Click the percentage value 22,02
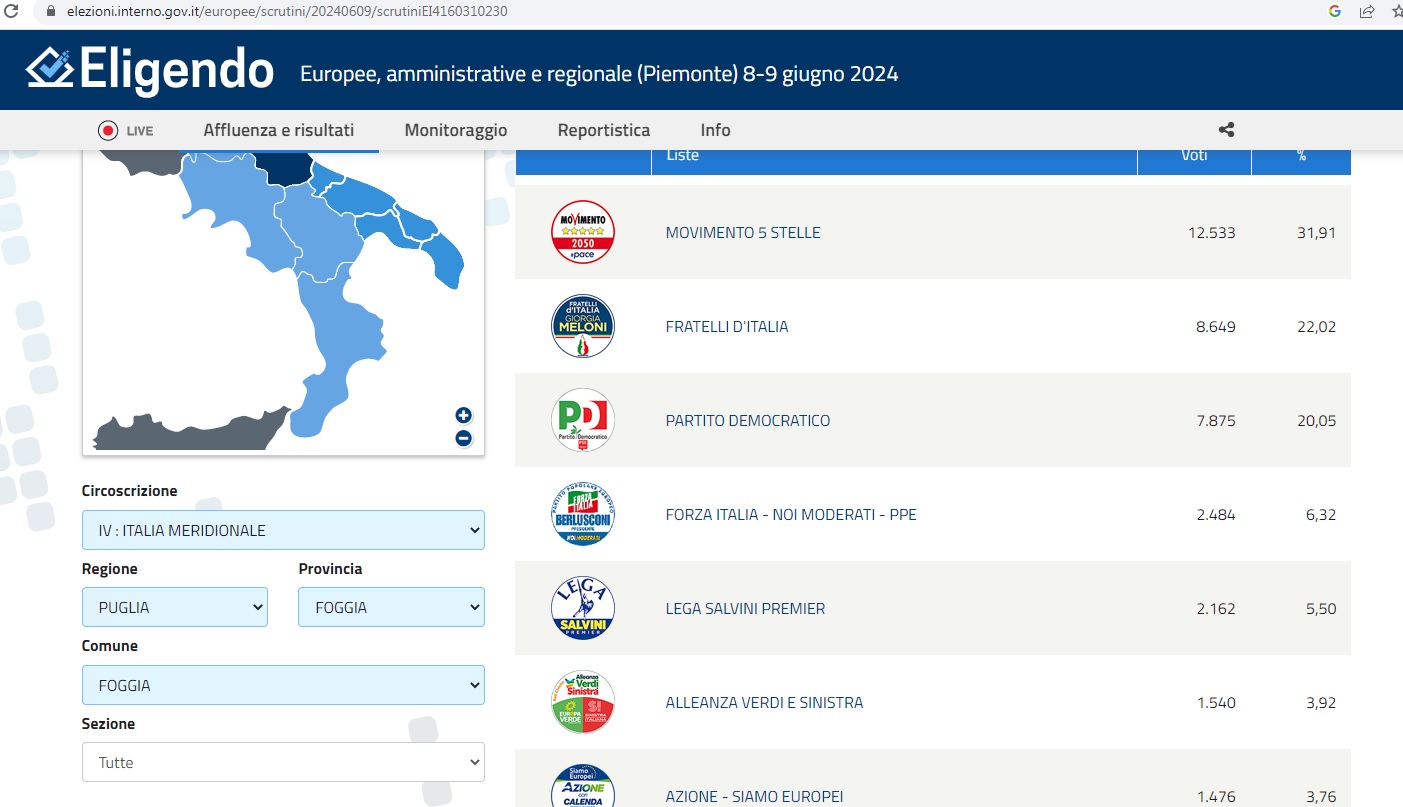The width and height of the screenshot is (1403, 807). point(1316,326)
